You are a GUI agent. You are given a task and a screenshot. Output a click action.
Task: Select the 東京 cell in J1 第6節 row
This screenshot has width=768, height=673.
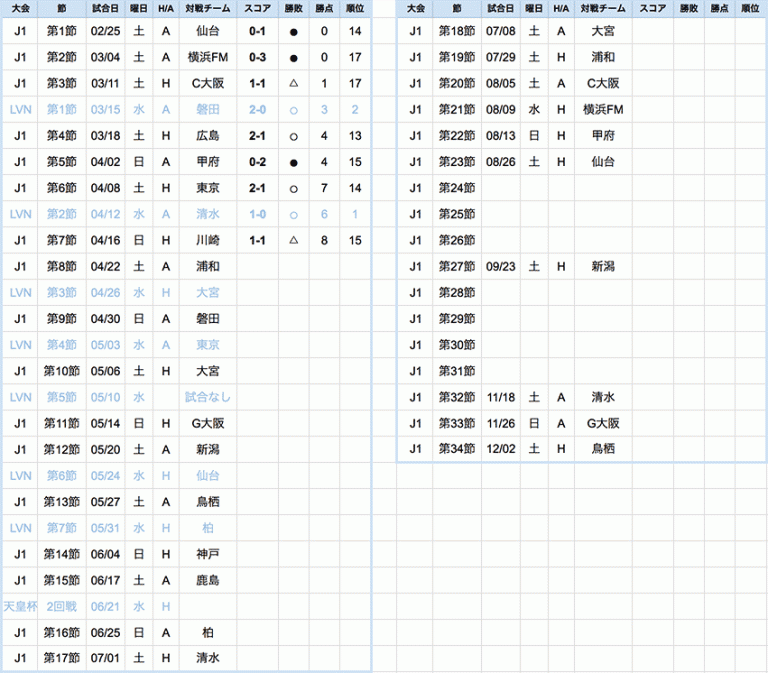(x=208, y=188)
